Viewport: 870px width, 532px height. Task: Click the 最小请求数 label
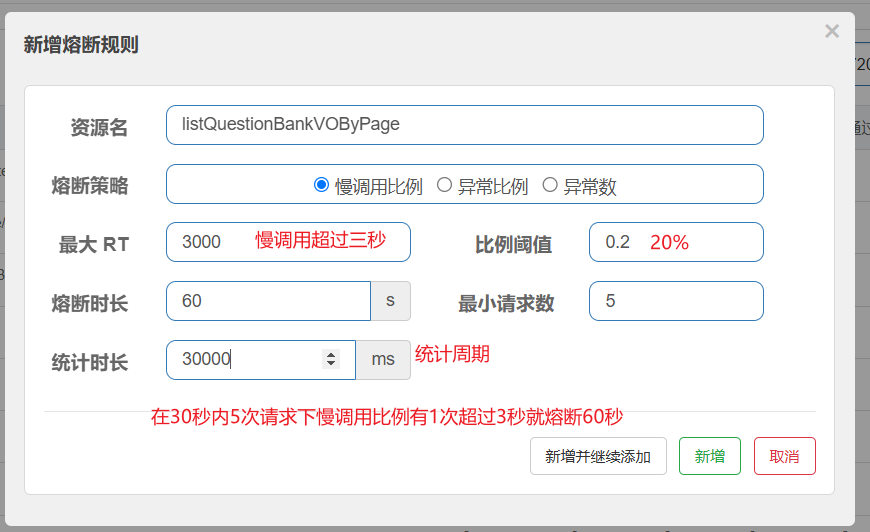pyautogui.click(x=506, y=303)
